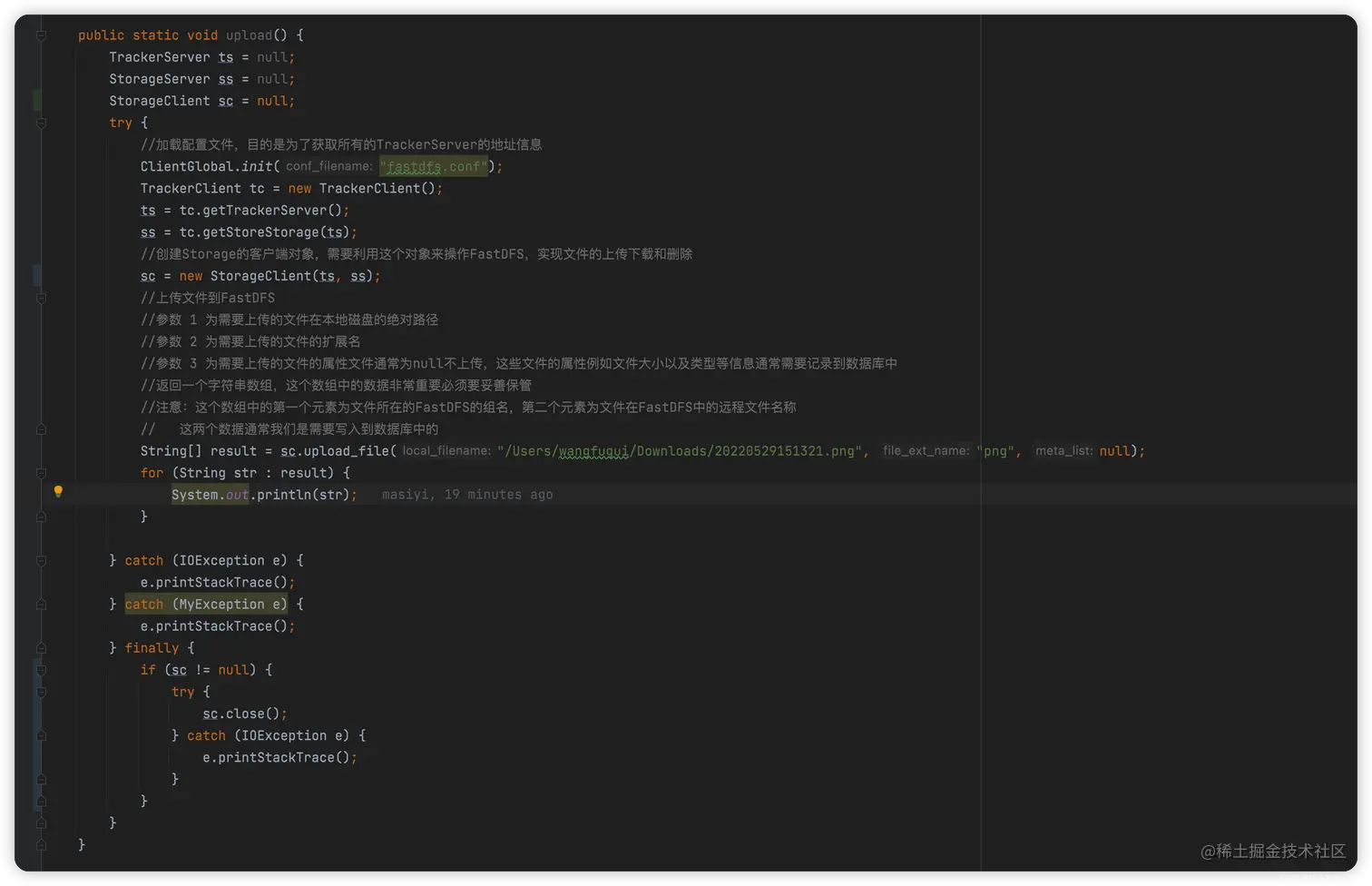The height and width of the screenshot is (886, 1372).
Task: Click sc.close() statement
Action: click(x=245, y=714)
